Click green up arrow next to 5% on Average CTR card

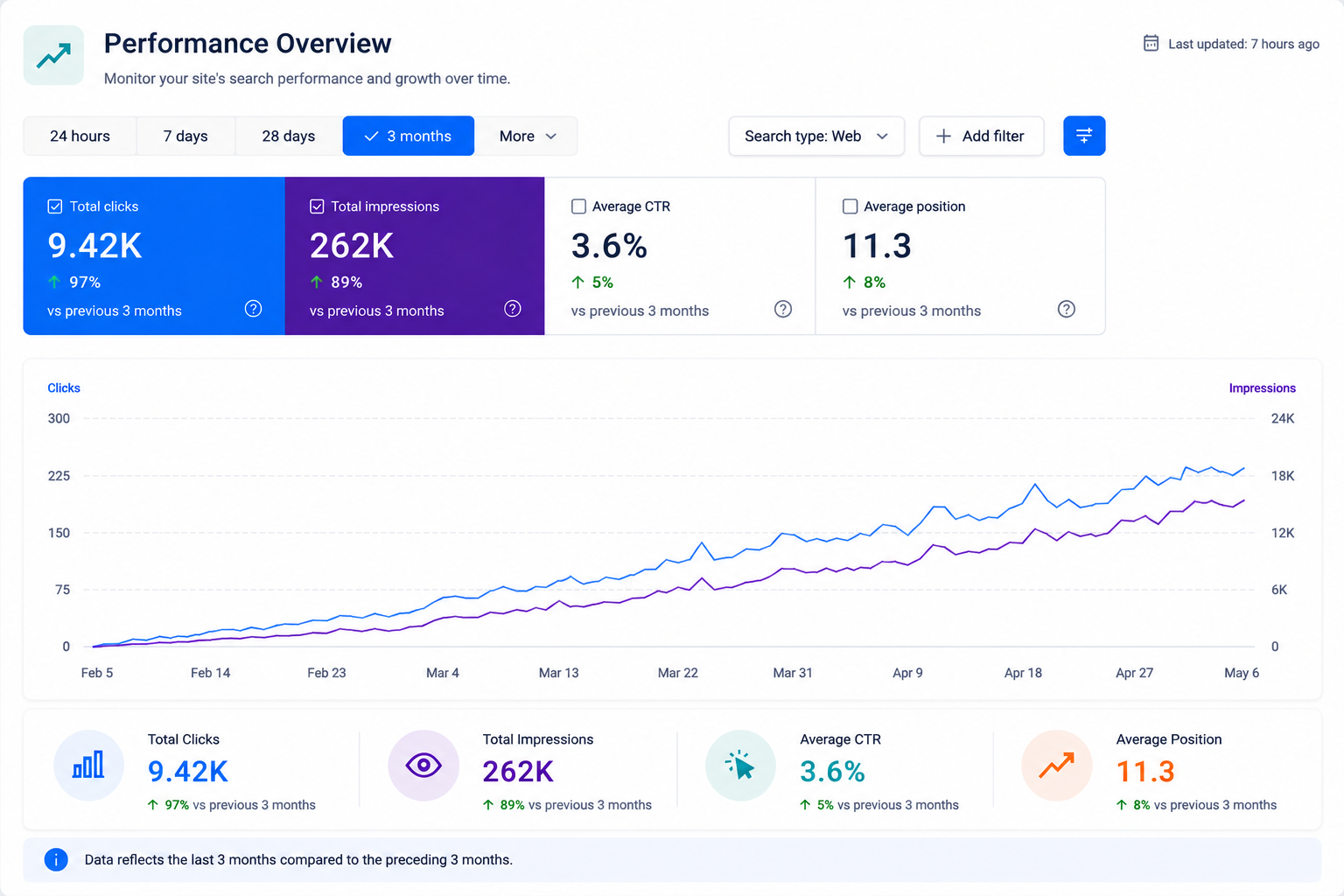tap(577, 282)
